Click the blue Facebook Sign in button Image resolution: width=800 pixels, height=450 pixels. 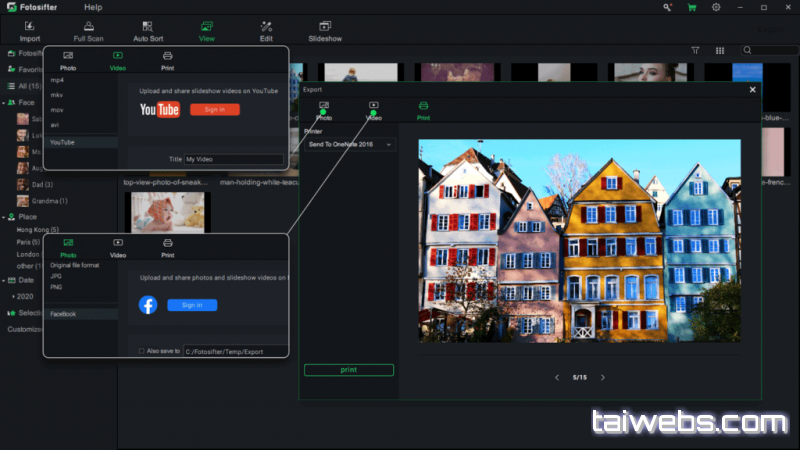(x=192, y=305)
